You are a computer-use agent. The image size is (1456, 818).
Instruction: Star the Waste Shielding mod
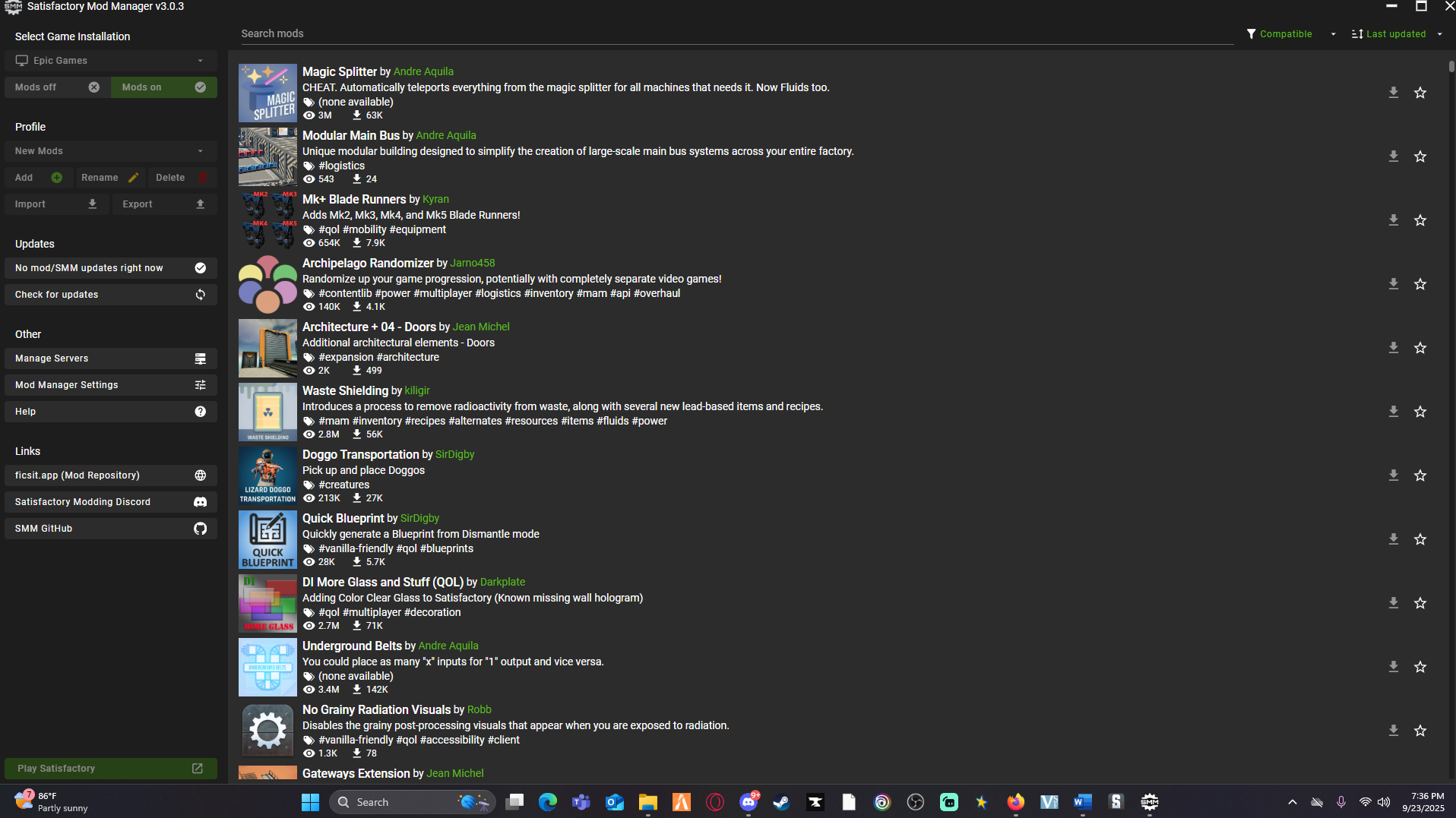[x=1420, y=412]
